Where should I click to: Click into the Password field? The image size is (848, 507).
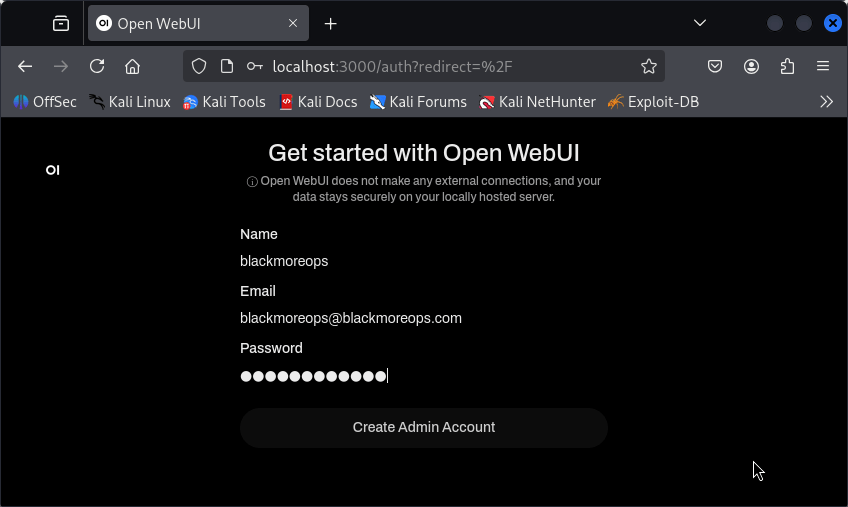pos(424,376)
